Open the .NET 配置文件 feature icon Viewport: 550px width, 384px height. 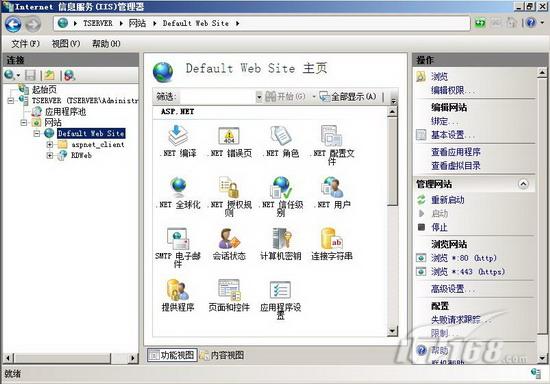pyautogui.click(x=332, y=136)
